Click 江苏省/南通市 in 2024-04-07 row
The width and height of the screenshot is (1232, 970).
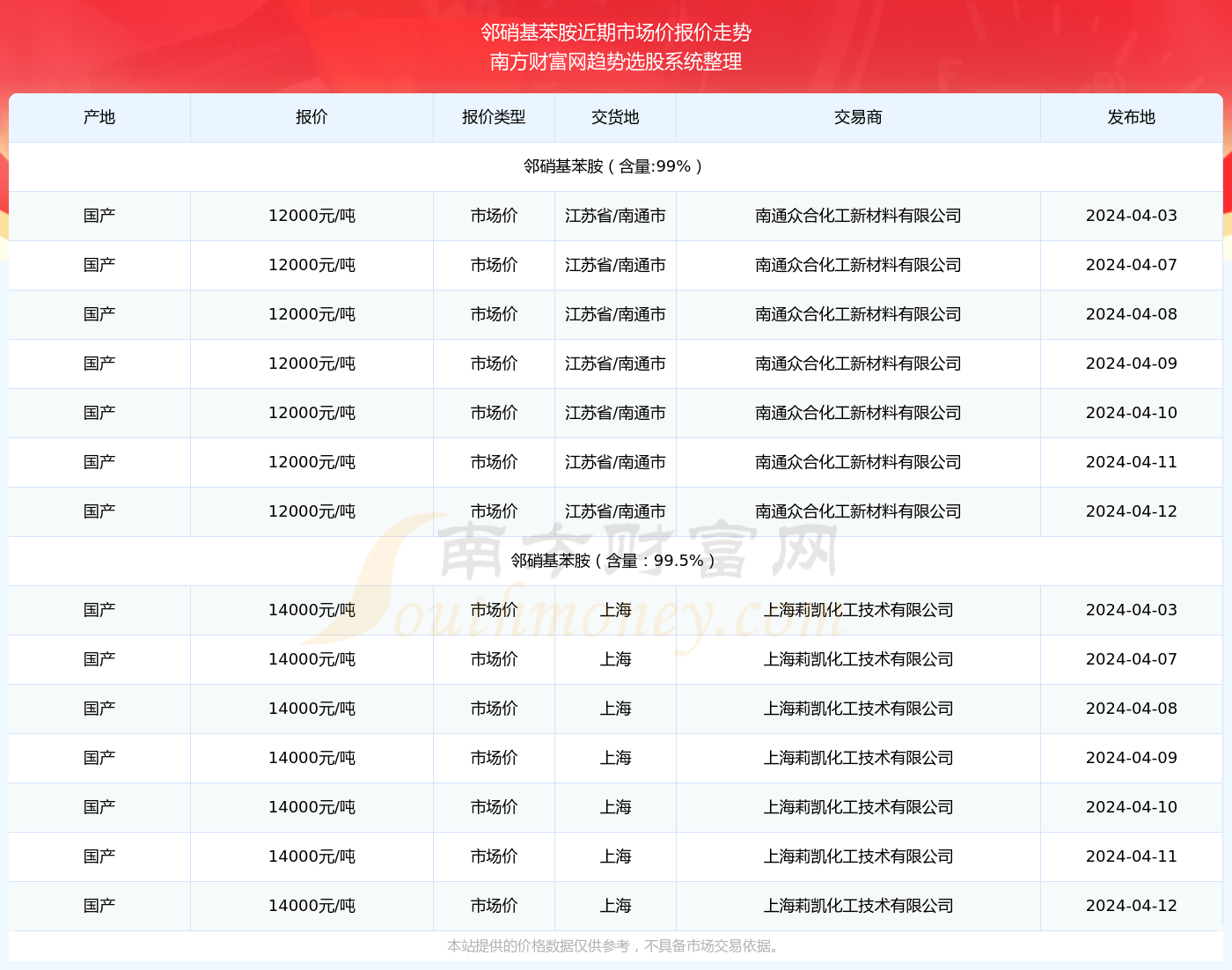(x=615, y=265)
